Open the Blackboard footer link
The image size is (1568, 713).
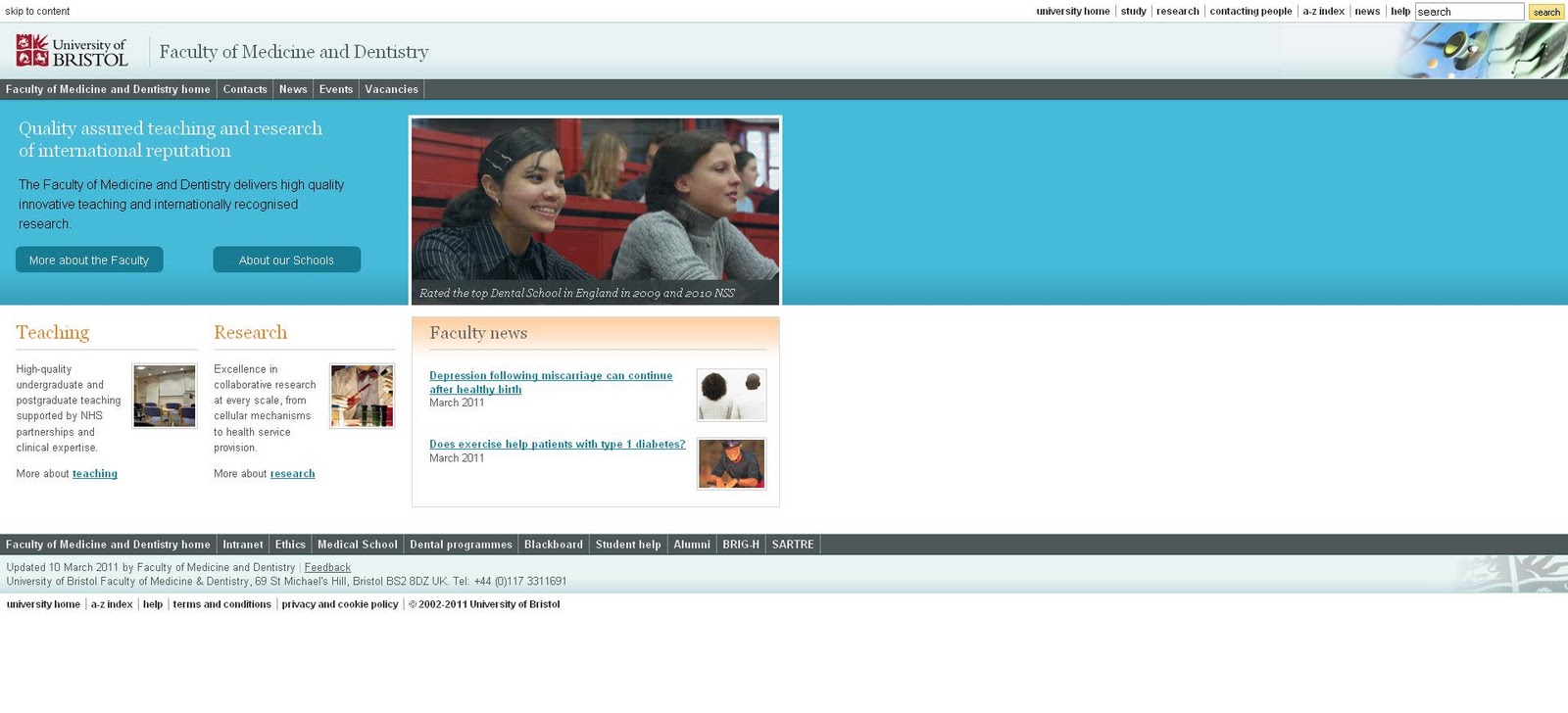tap(554, 545)
